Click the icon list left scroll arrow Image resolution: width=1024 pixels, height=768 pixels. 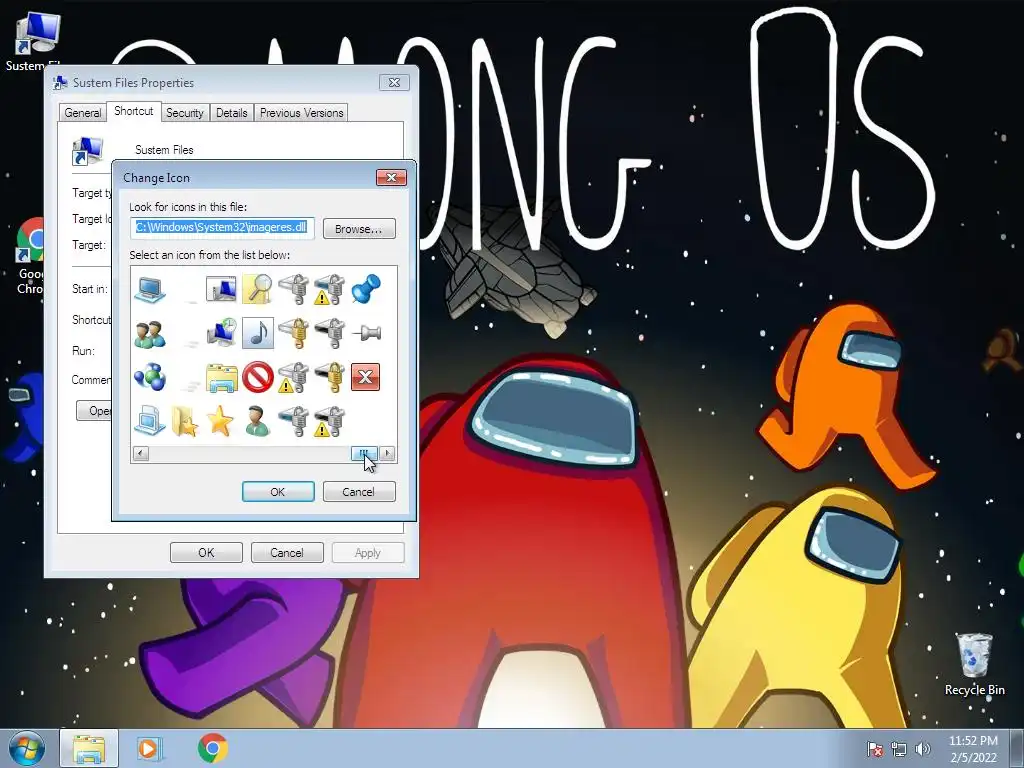point(140,453)
